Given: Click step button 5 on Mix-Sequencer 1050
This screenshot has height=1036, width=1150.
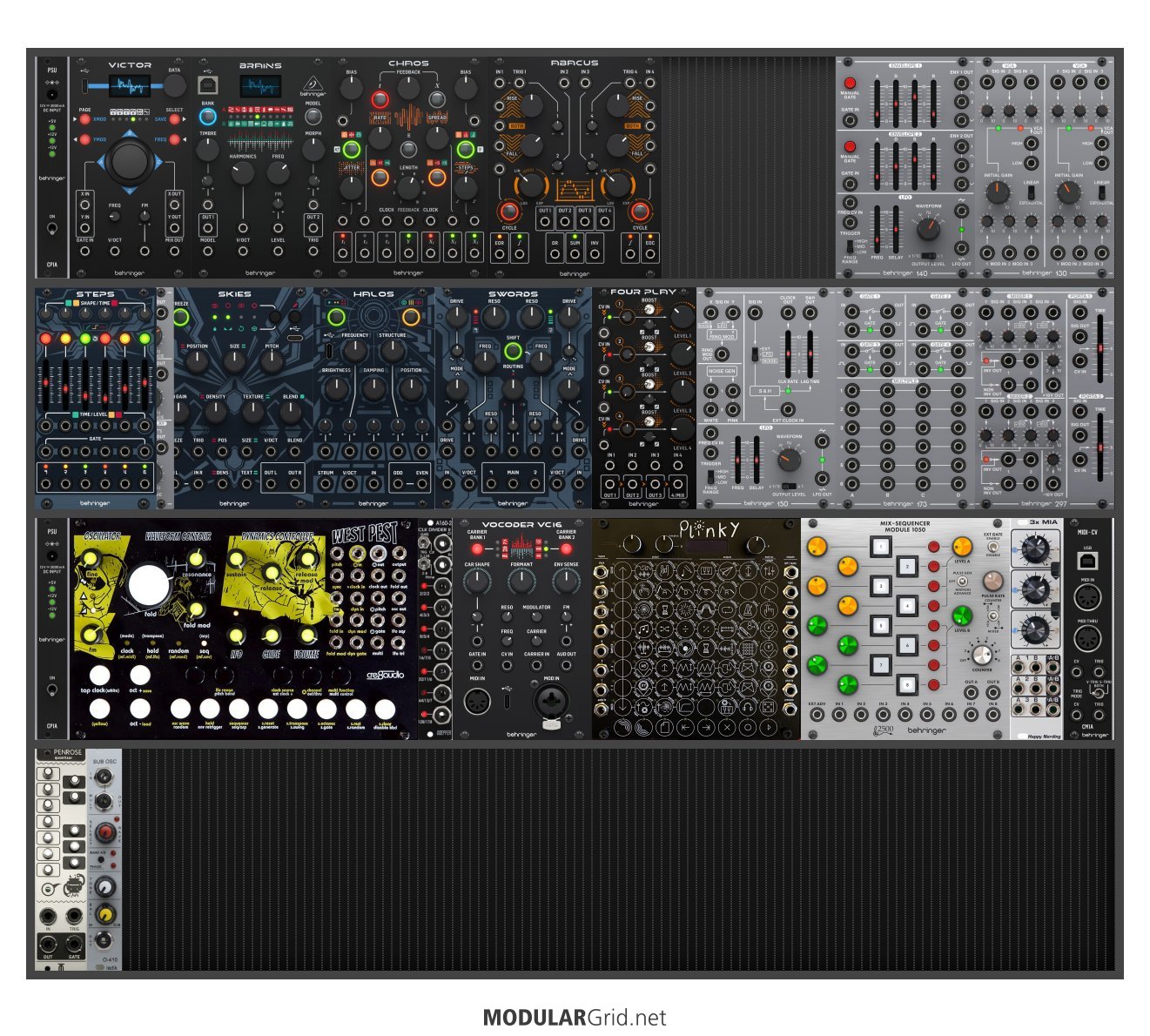Looking at the screenshot, I should tap(881, 625).
